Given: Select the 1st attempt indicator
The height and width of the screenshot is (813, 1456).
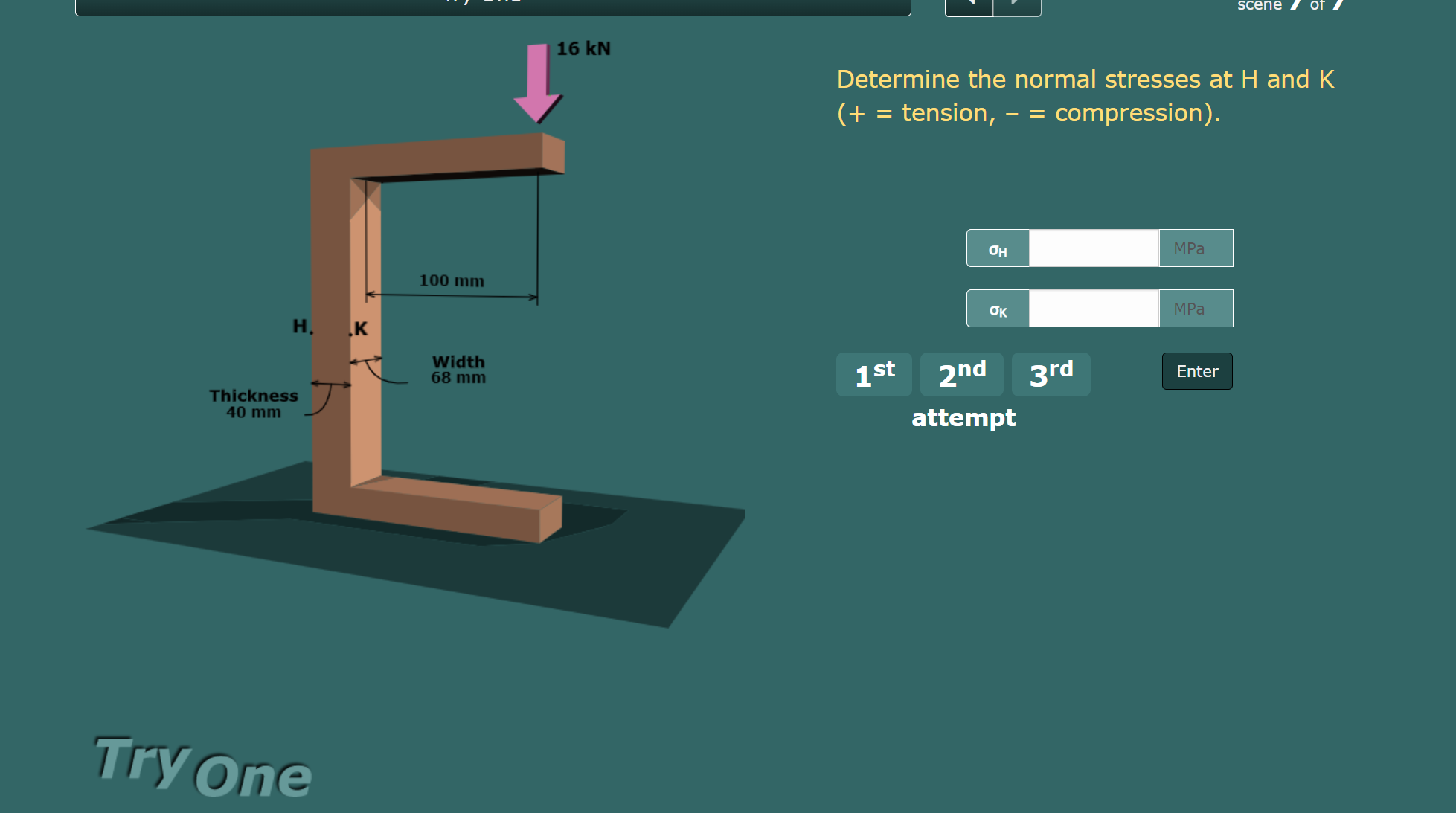Looking at the screenshot, I should (874, 374).
